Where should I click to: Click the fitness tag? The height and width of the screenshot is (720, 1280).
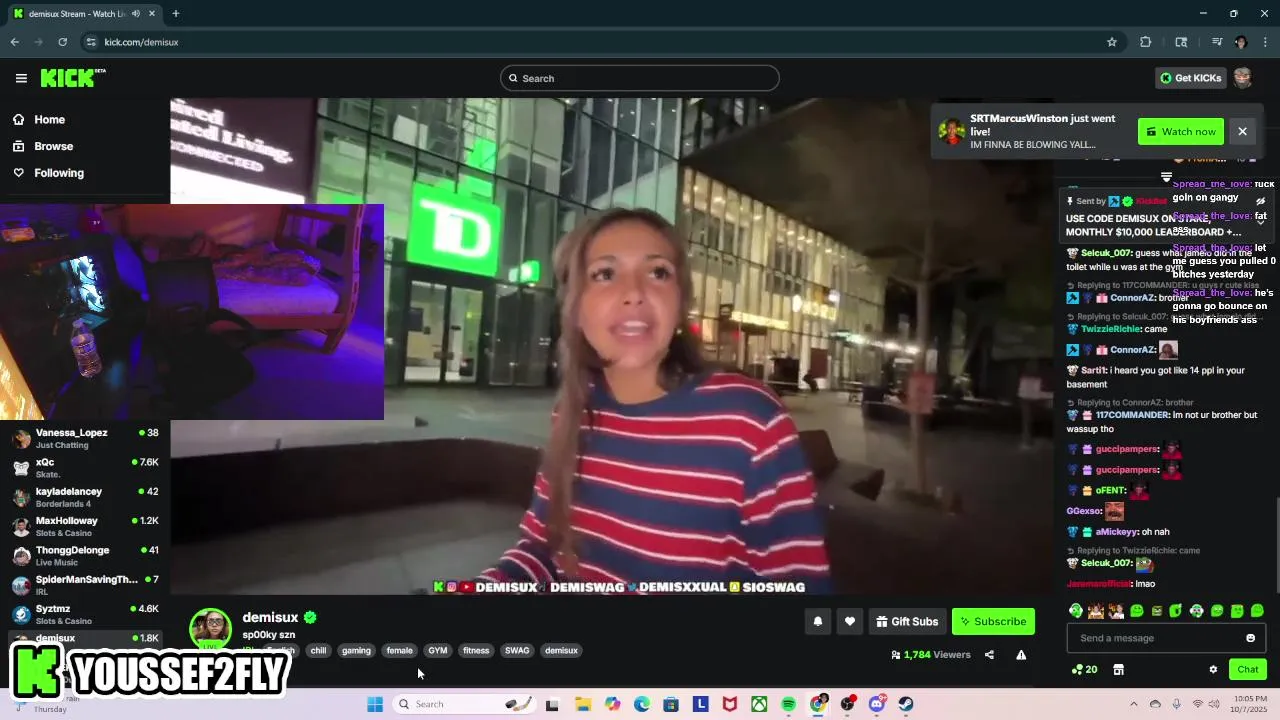(476, 650)
